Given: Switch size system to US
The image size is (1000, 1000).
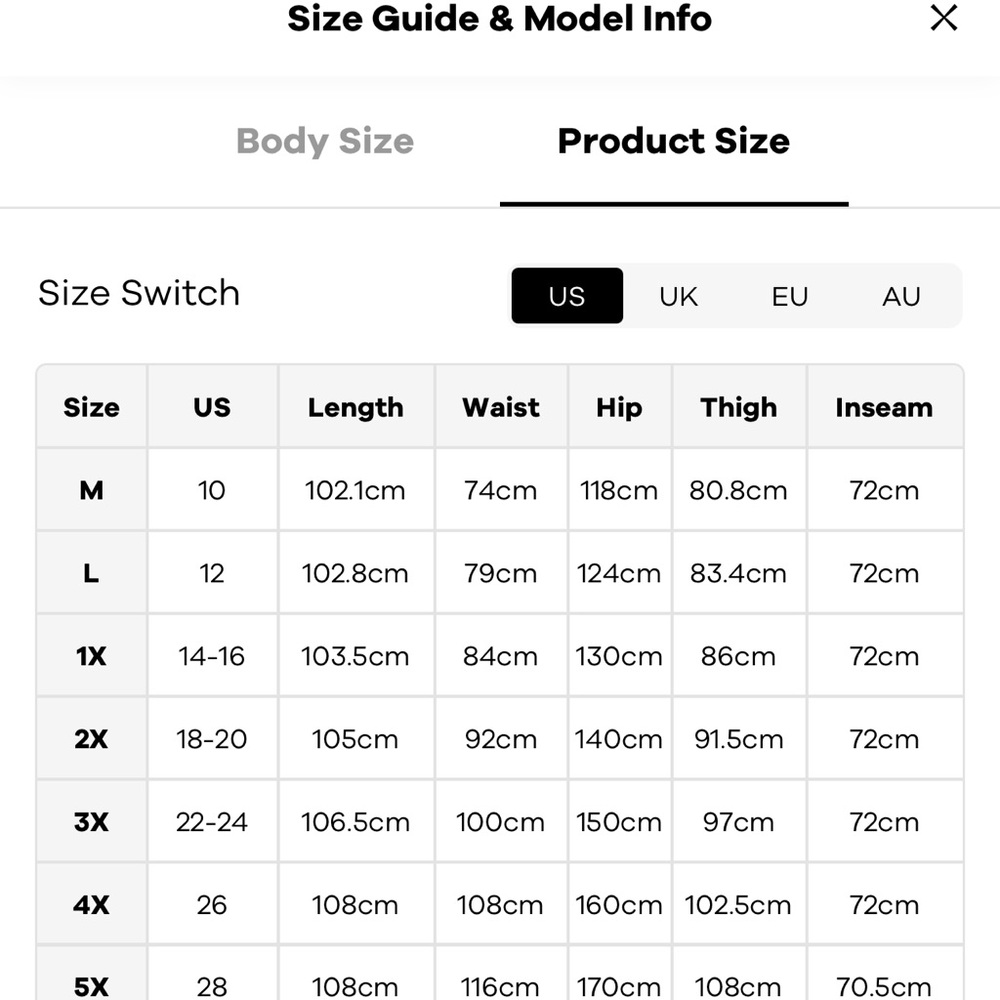Looking at the screenshot, I should (x=567, y=296).
